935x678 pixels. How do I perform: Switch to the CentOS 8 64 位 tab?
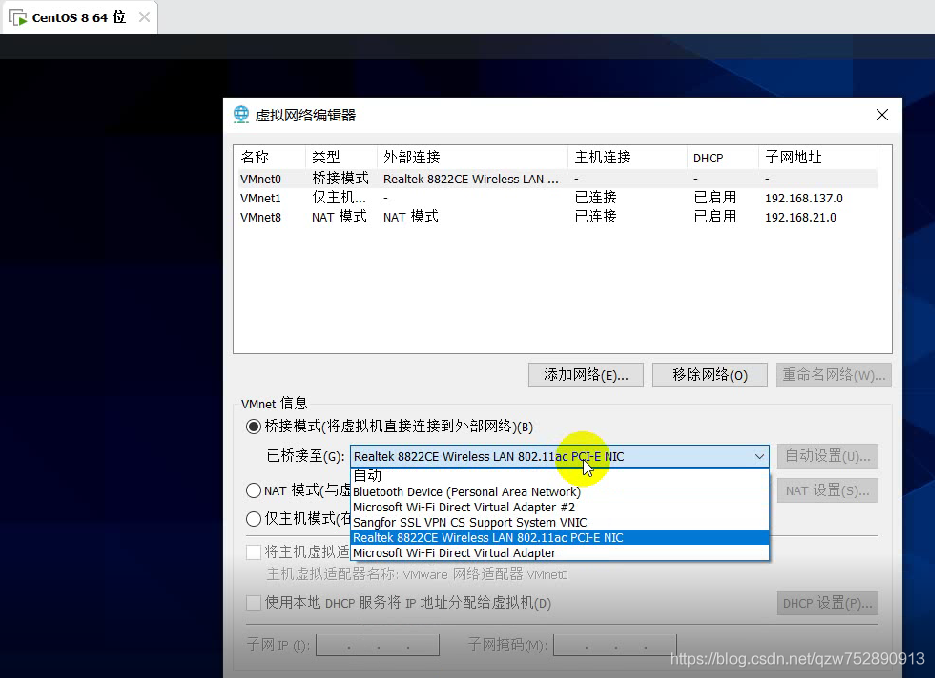click(x=79, y=17)
